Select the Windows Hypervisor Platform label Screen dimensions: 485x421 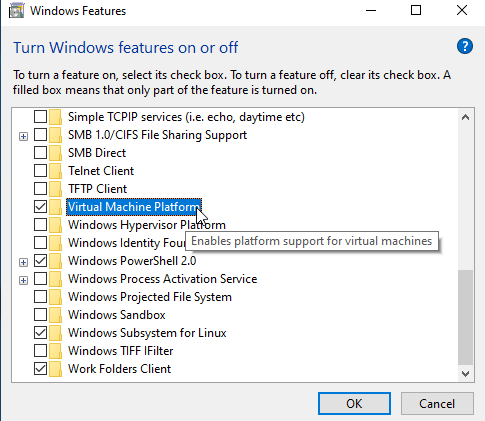[x=147, y=225]
